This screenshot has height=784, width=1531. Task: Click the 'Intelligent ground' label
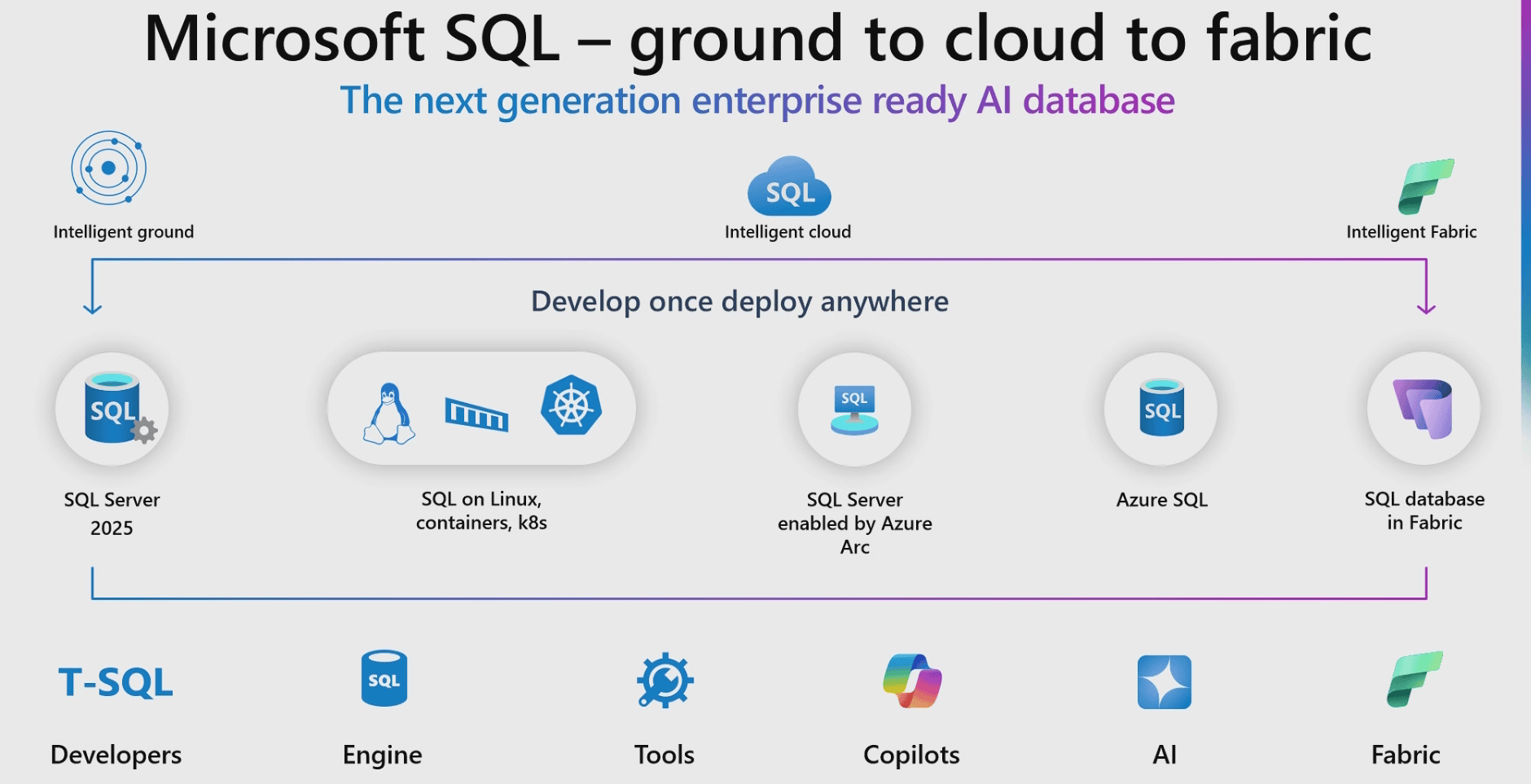pos(124,232)
